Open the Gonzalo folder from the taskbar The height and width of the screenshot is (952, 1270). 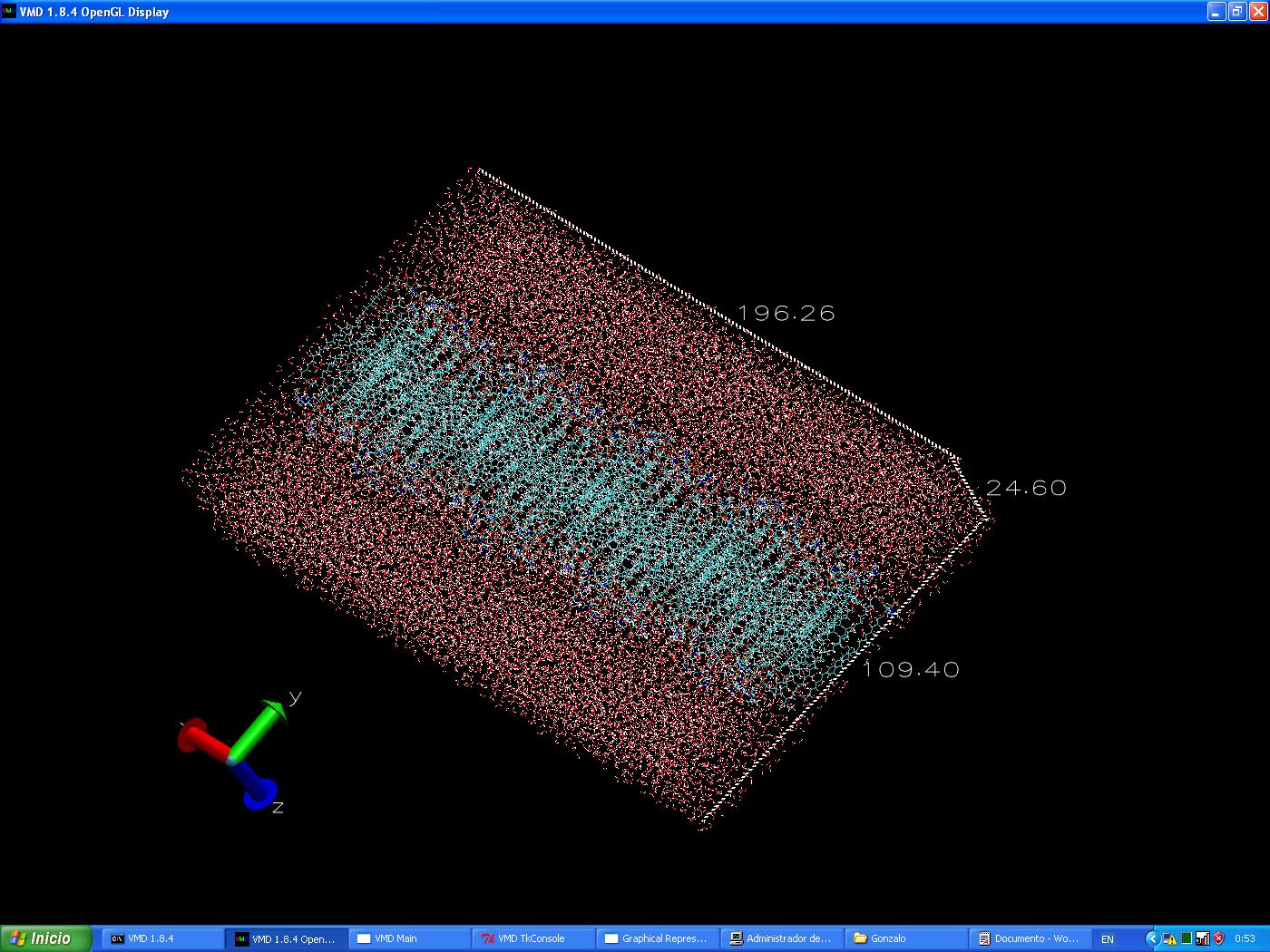click(x=905, y=938)
